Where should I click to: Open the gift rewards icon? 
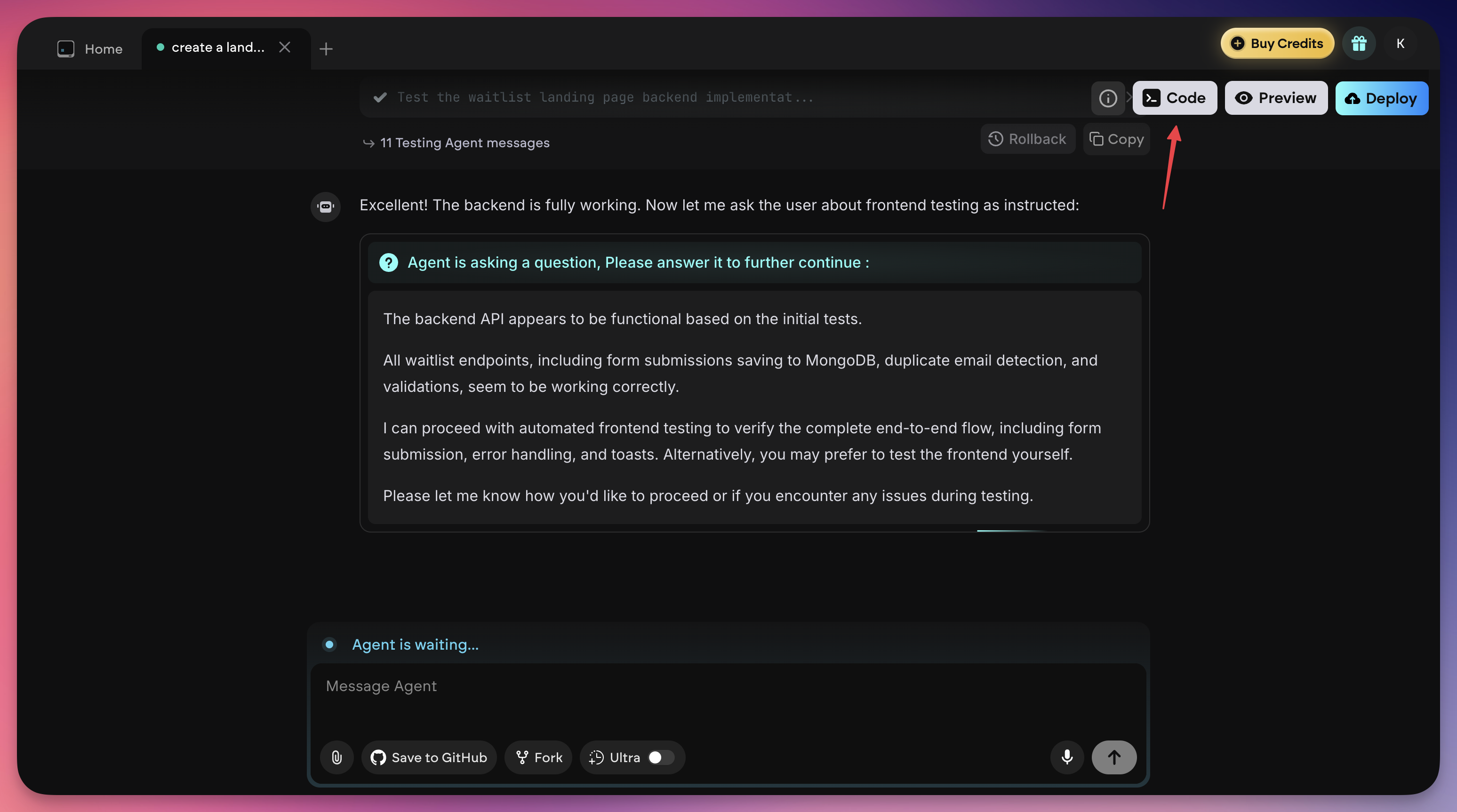click(x=1360, y=43)
